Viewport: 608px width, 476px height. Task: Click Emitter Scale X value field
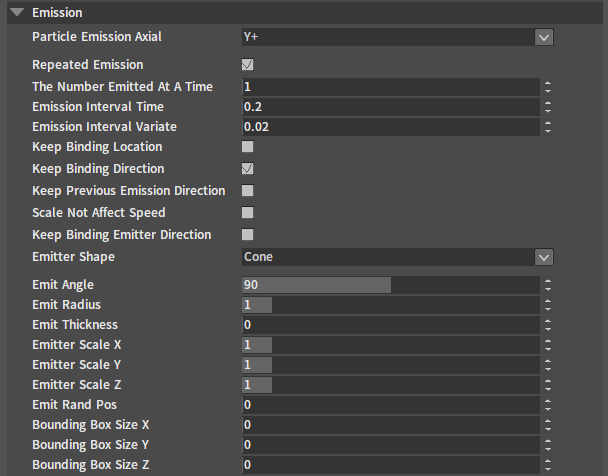pyautogui.click(x=390, y=345)
